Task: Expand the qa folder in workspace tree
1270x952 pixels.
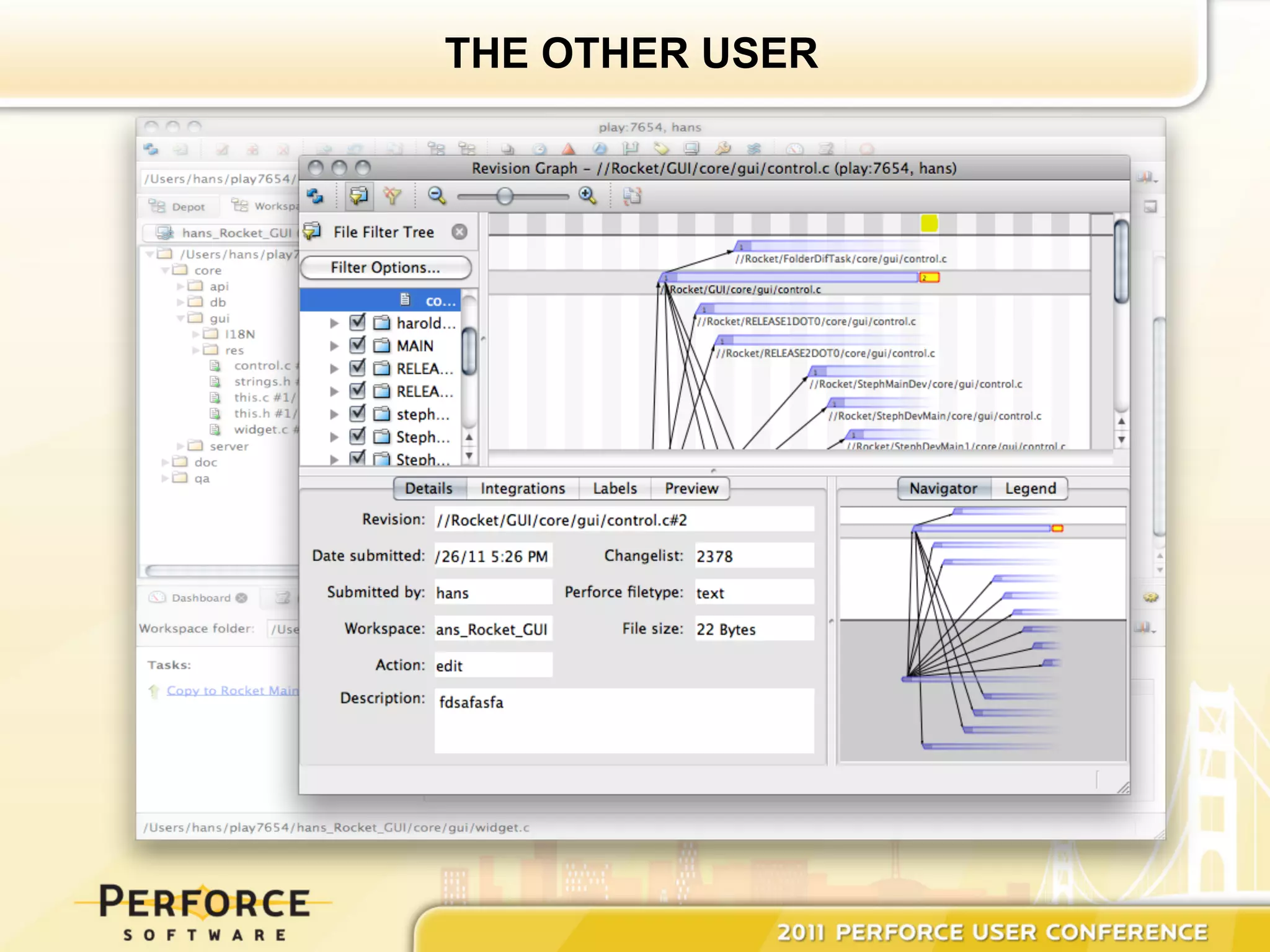Action: pyautogui.click(x=165, y=478)
